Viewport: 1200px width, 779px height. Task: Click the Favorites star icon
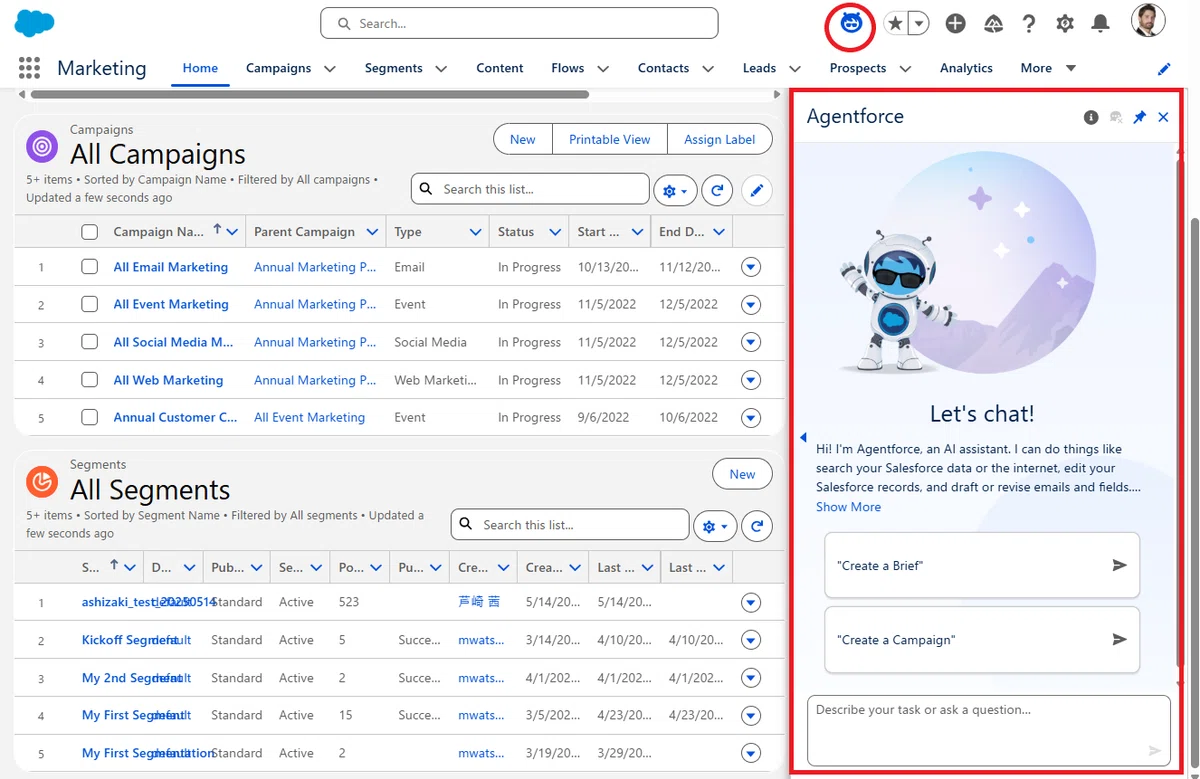coord(895,23)
